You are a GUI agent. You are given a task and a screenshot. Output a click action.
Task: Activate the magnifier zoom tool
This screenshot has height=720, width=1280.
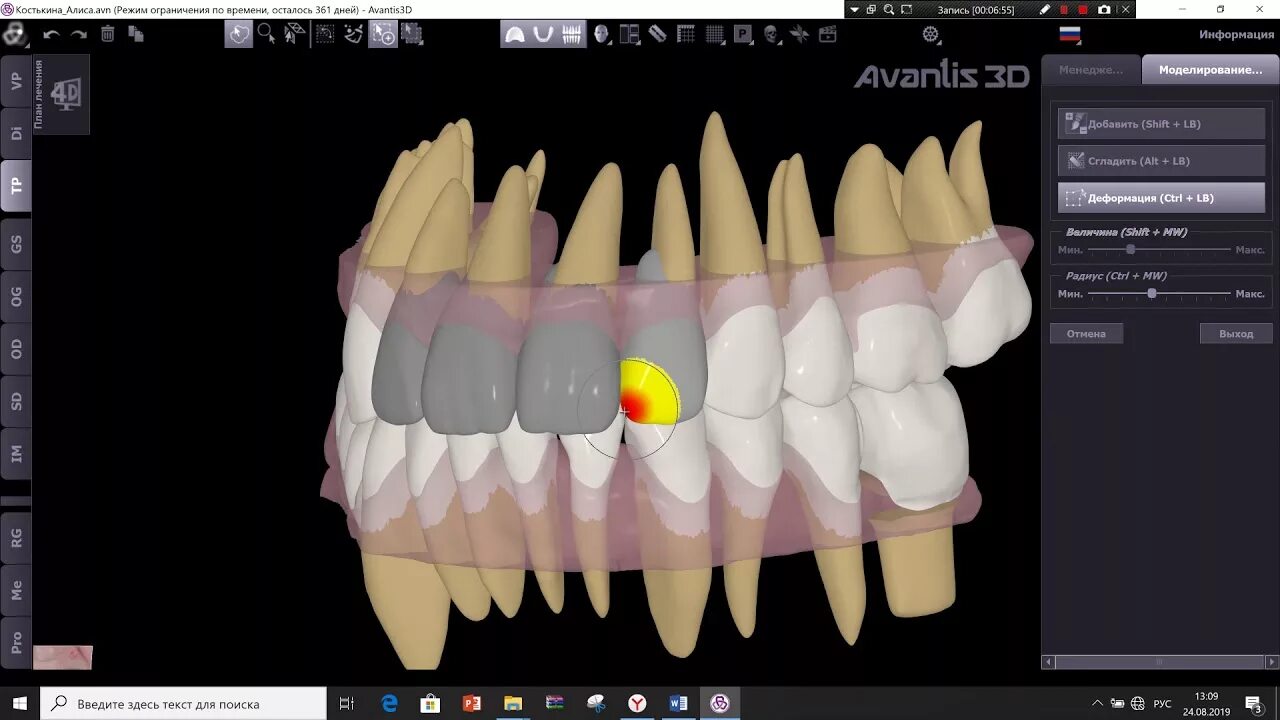click(x=263, y=34)
